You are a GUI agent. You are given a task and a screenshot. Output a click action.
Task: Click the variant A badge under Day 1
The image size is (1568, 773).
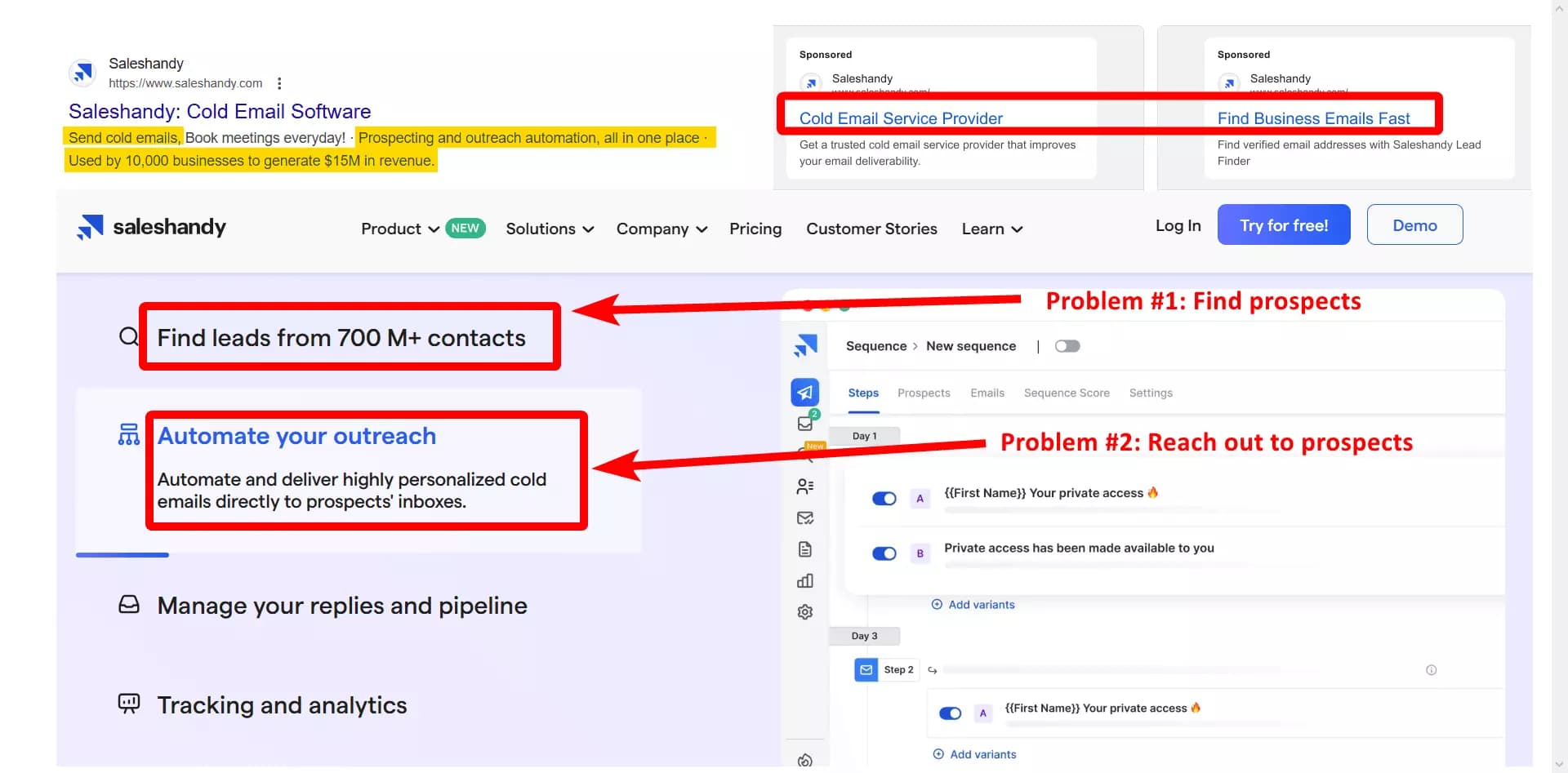tap(920, 499)
